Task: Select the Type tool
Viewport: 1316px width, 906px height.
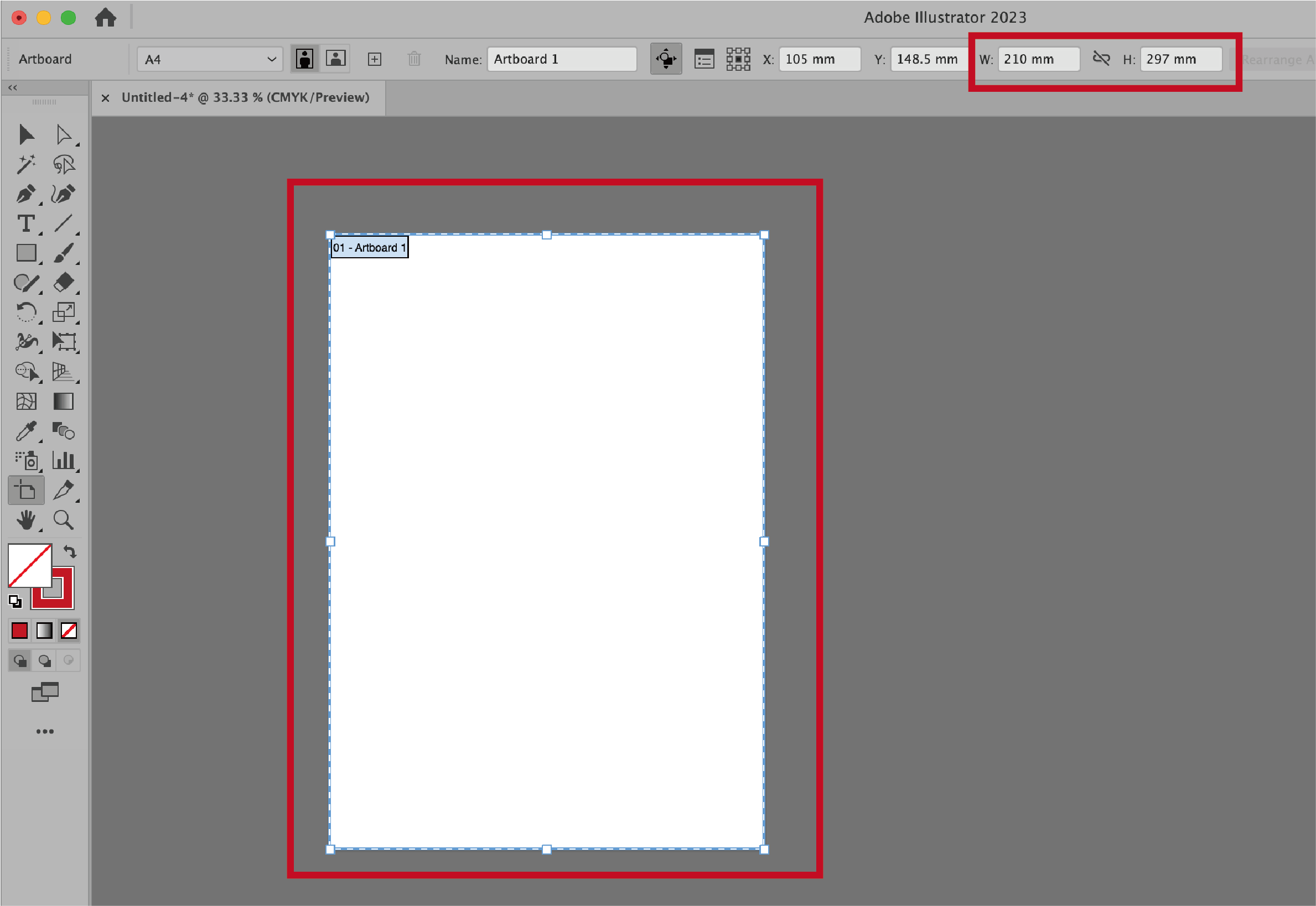Action: 25,223
